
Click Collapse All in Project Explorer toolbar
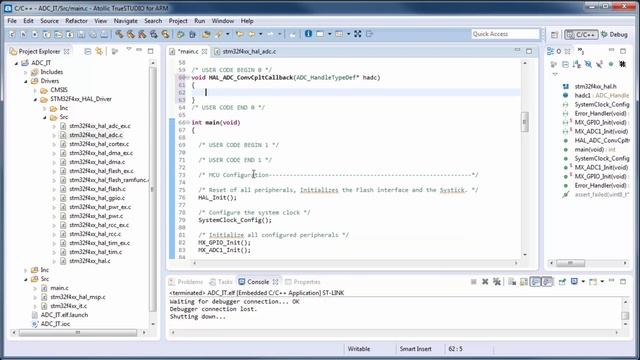(87, 51)
